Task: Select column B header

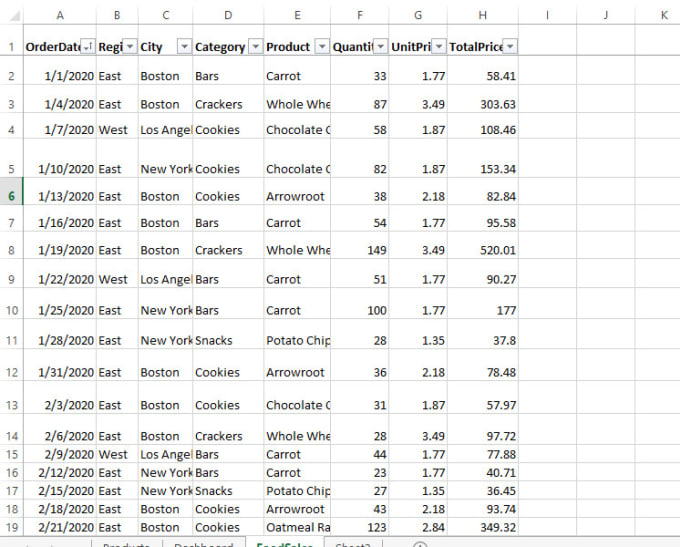Action: (117, 15)
